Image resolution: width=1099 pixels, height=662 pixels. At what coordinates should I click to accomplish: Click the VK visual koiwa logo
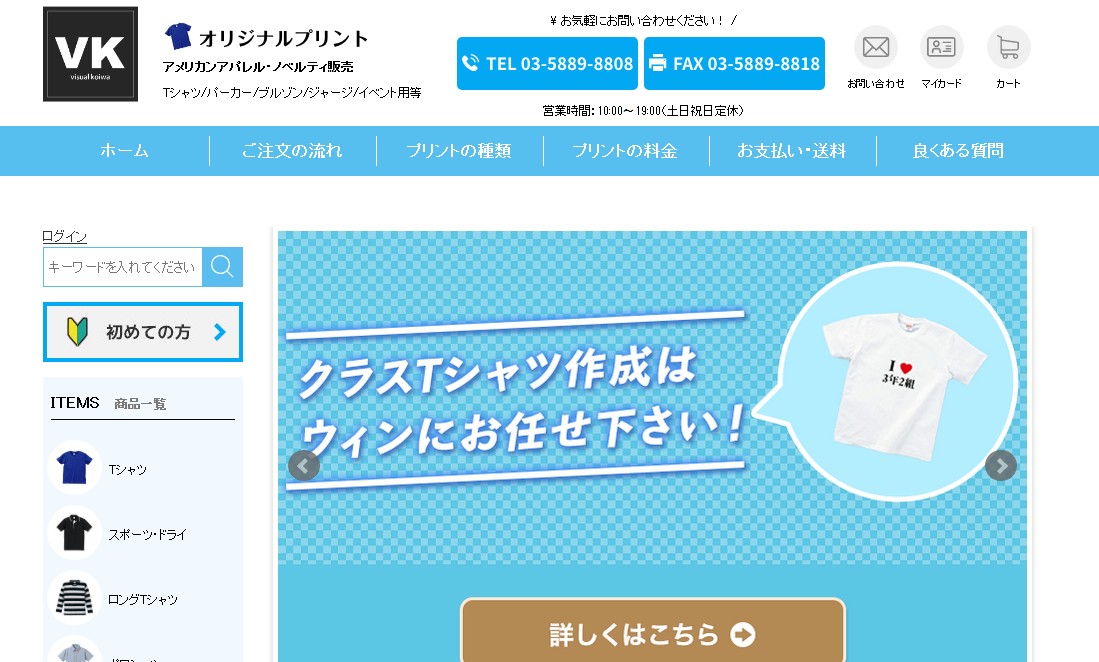(x=90, y=54)
